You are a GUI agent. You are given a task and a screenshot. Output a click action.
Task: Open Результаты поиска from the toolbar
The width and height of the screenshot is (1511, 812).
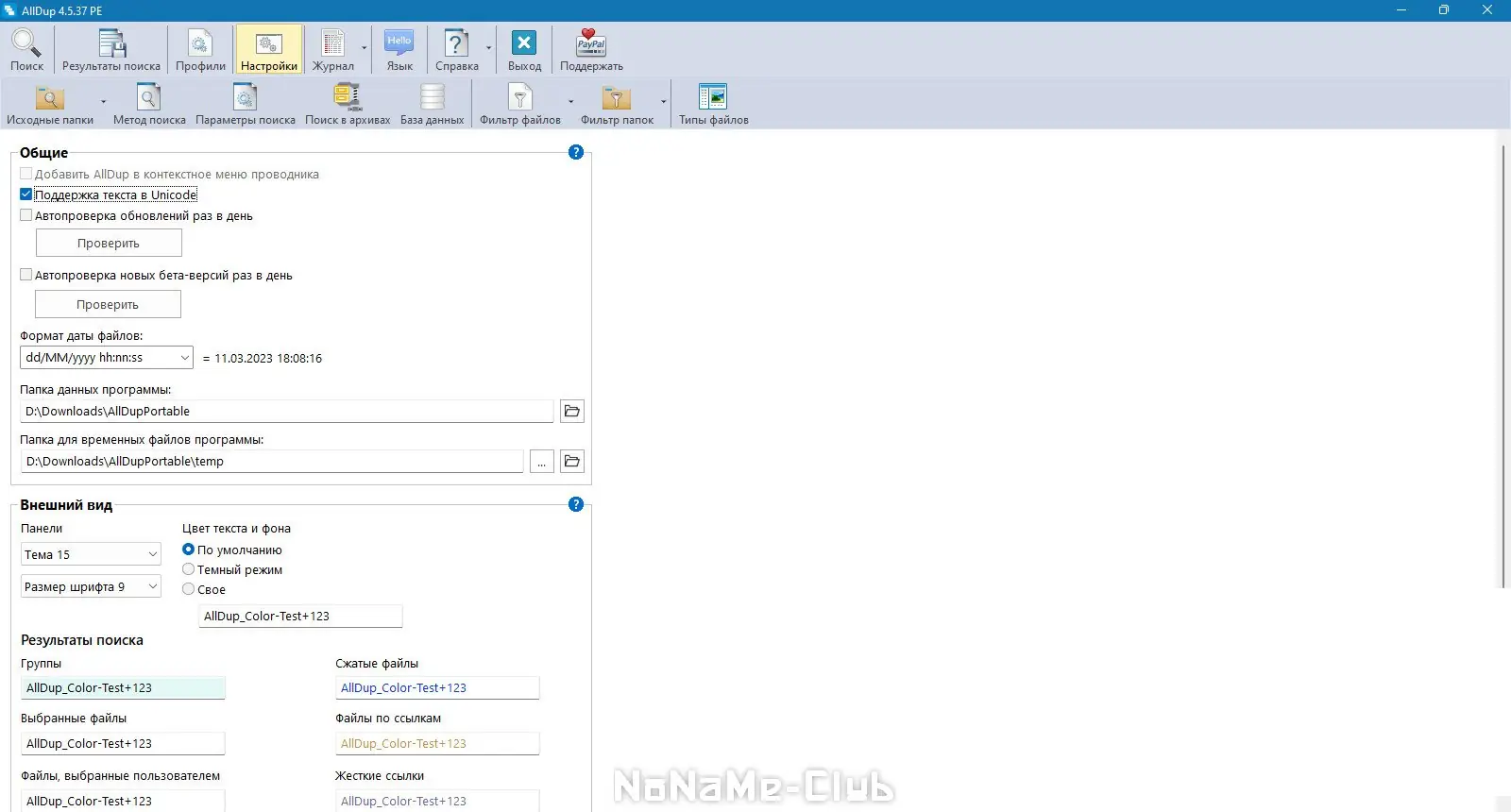111,49
